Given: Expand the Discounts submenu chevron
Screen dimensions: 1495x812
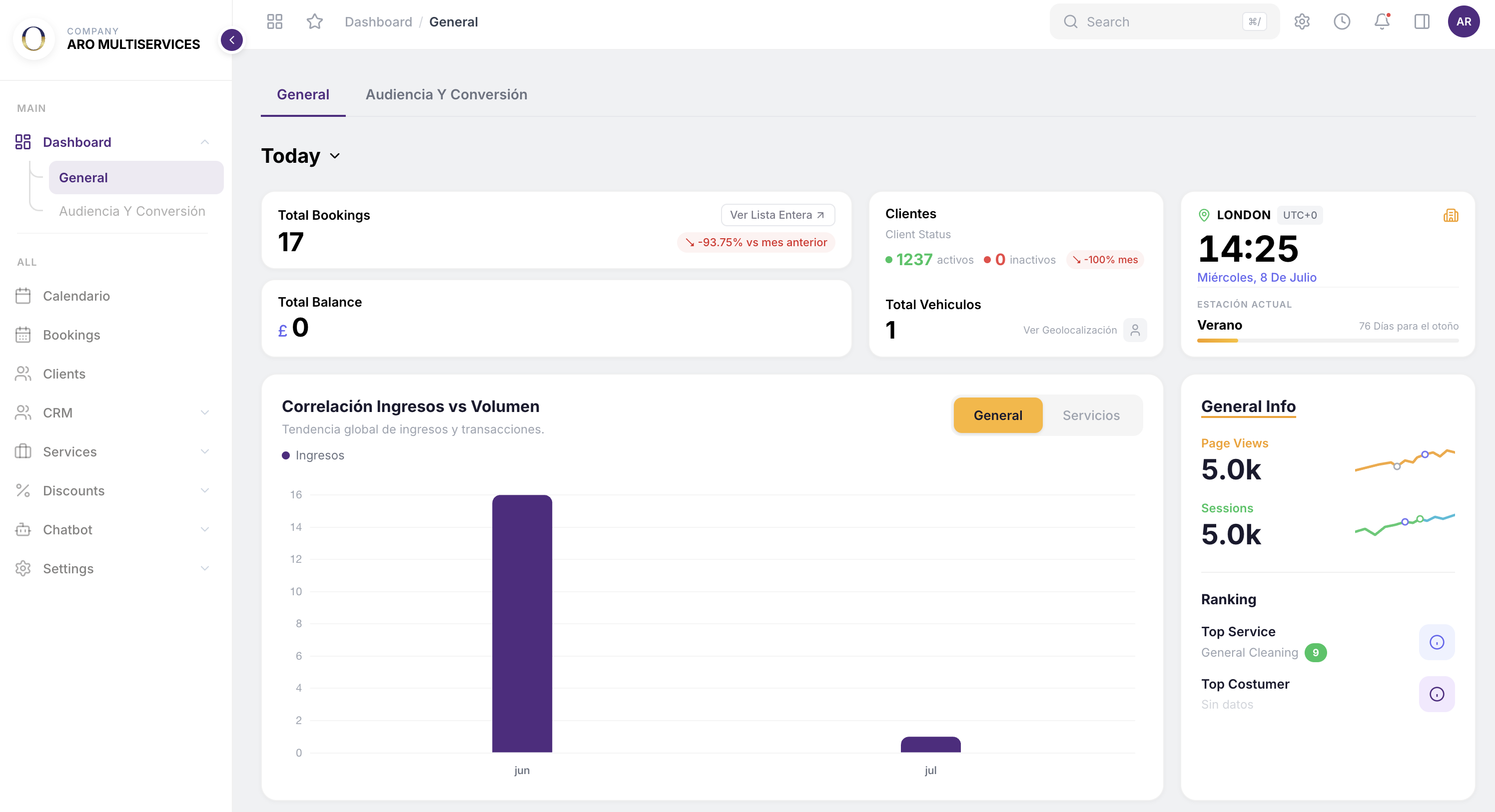Looking at the screenshot, I should pos(205,490).
